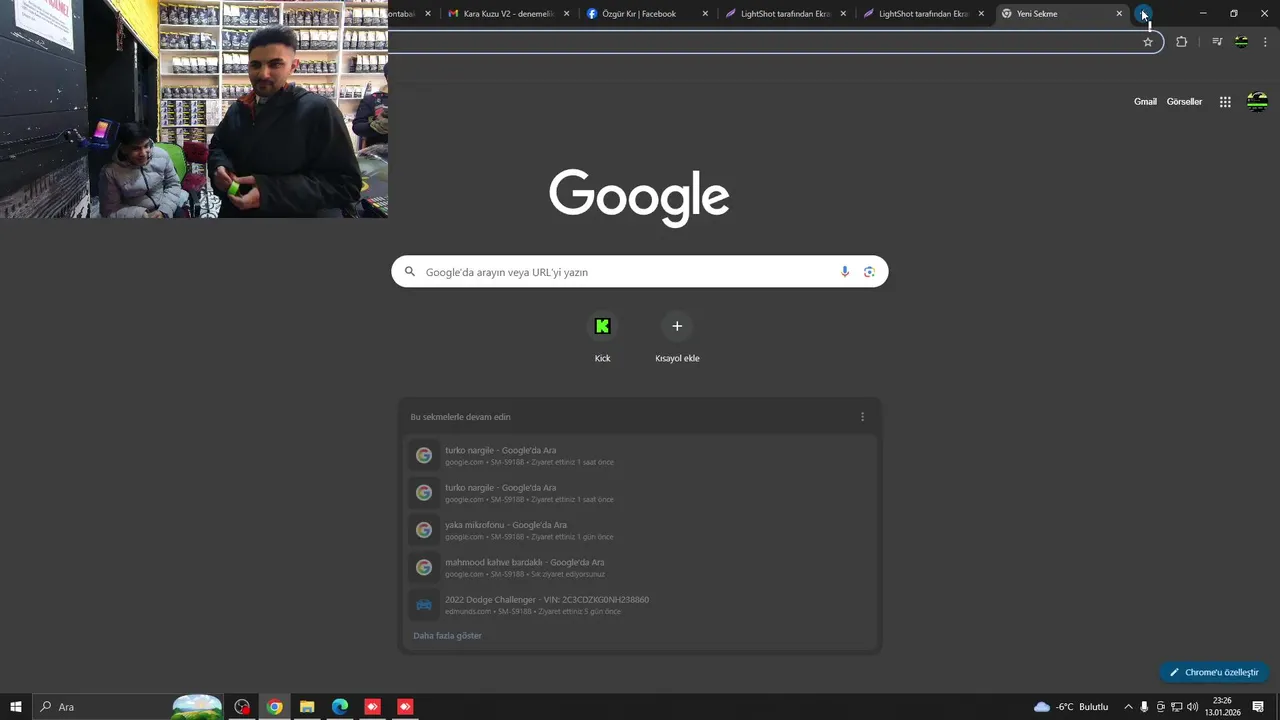Open the Görseller link

tap(1184, 101)
